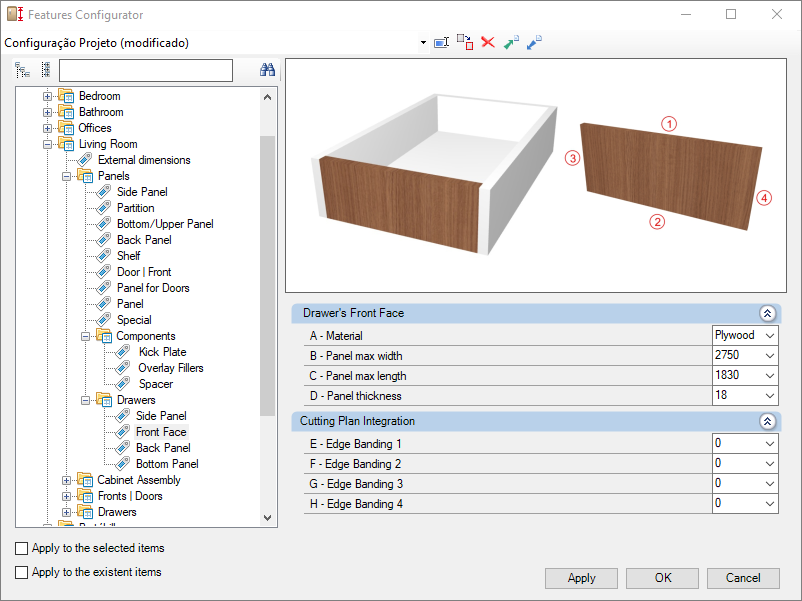Select the Panel tree item

point(130,304)
